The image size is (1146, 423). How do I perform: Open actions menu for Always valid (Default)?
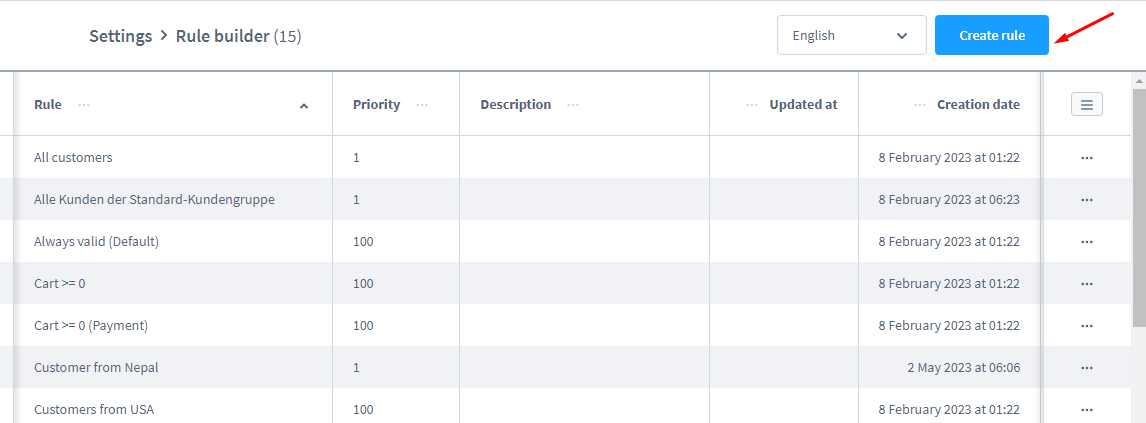pyautogui.click(x=1087, y=242)
